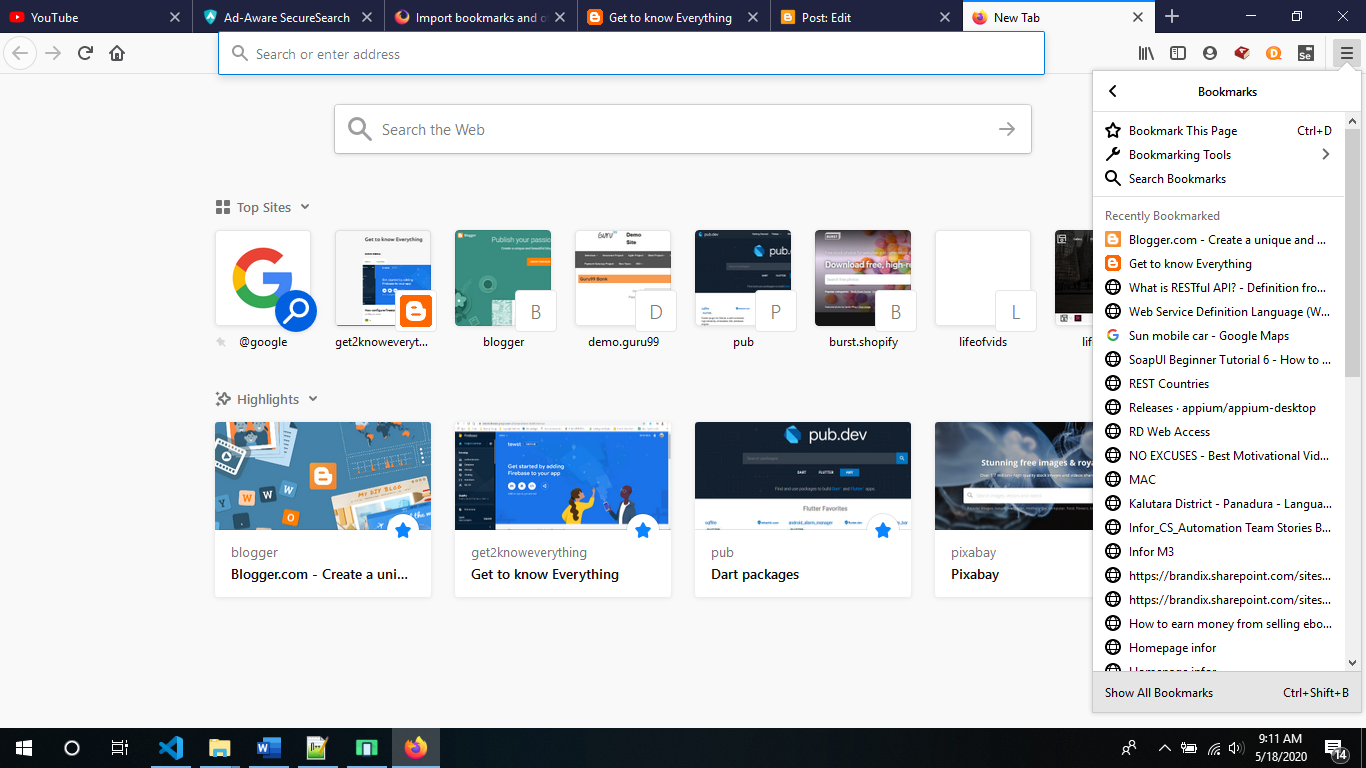Screen dimensions: 1366x768
Task: Toggle the sidebar view icon
Action: point(1178,53)
